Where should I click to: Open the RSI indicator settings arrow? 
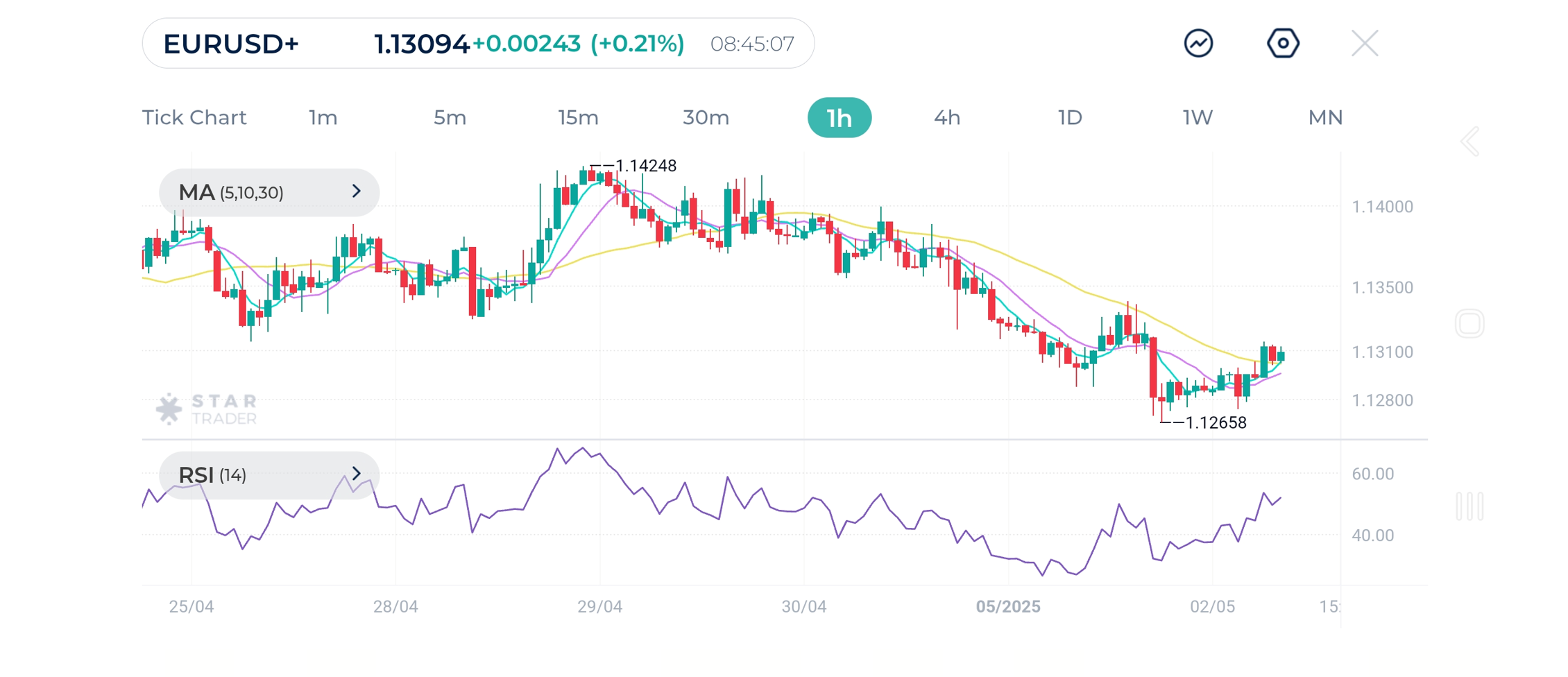(x=355, y=474)
